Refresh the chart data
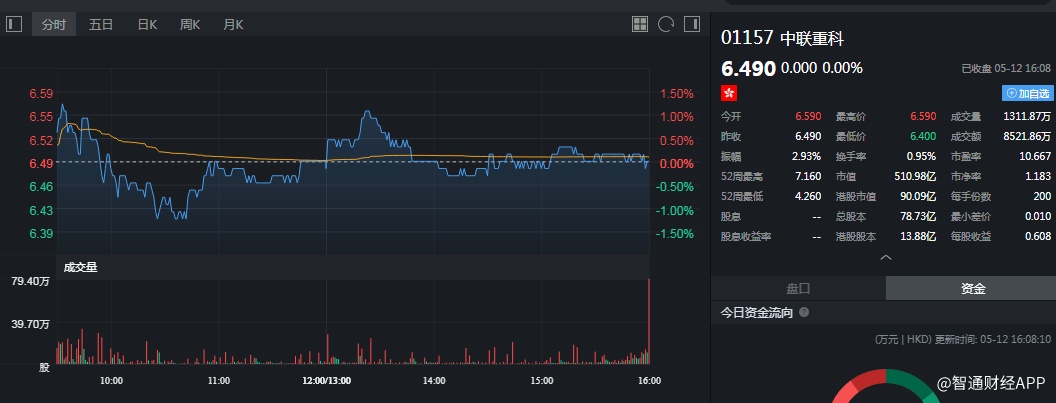This screenshot has width=1056, height=403. point(666,24)
